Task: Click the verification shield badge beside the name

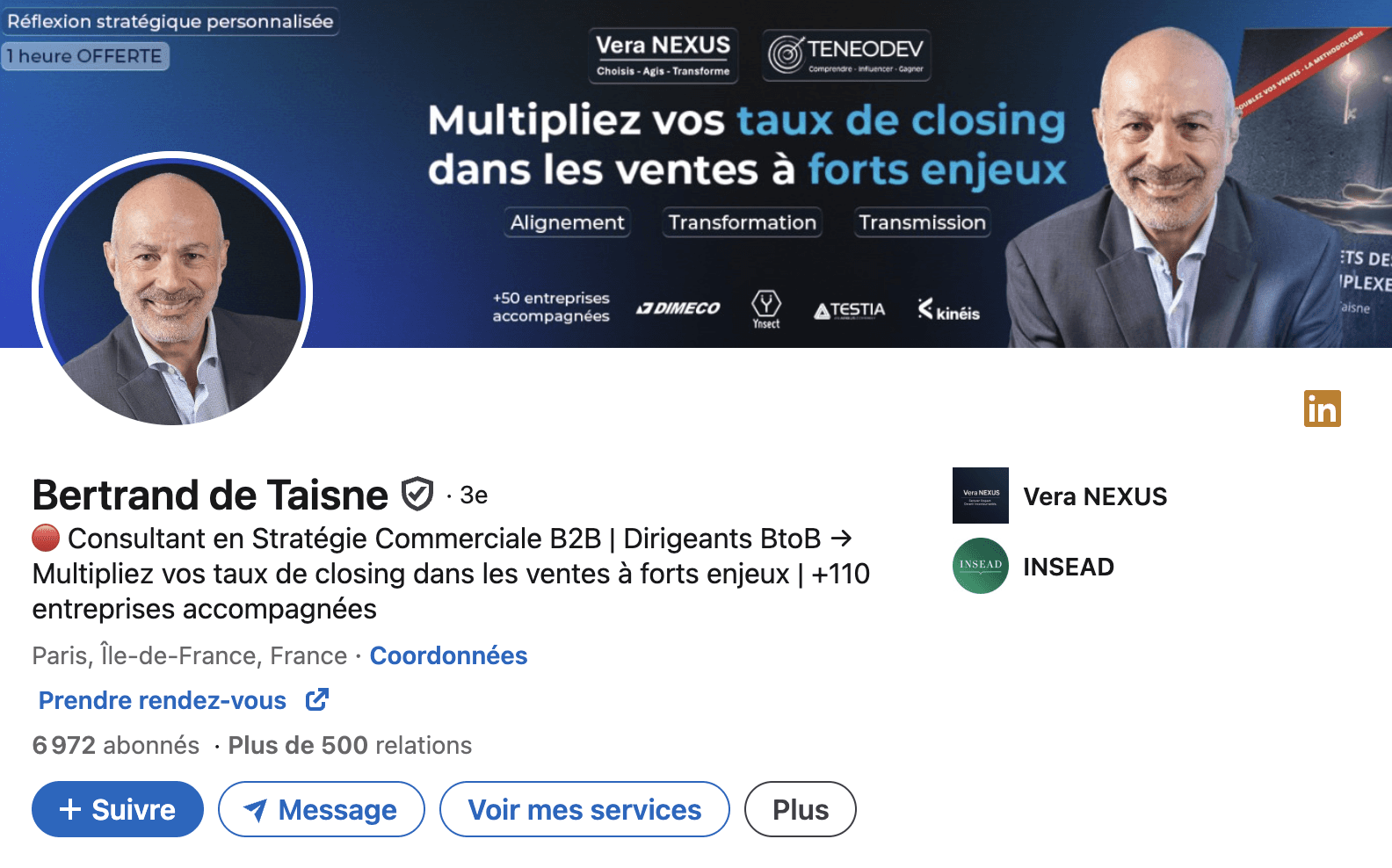Action: [417, 494]
